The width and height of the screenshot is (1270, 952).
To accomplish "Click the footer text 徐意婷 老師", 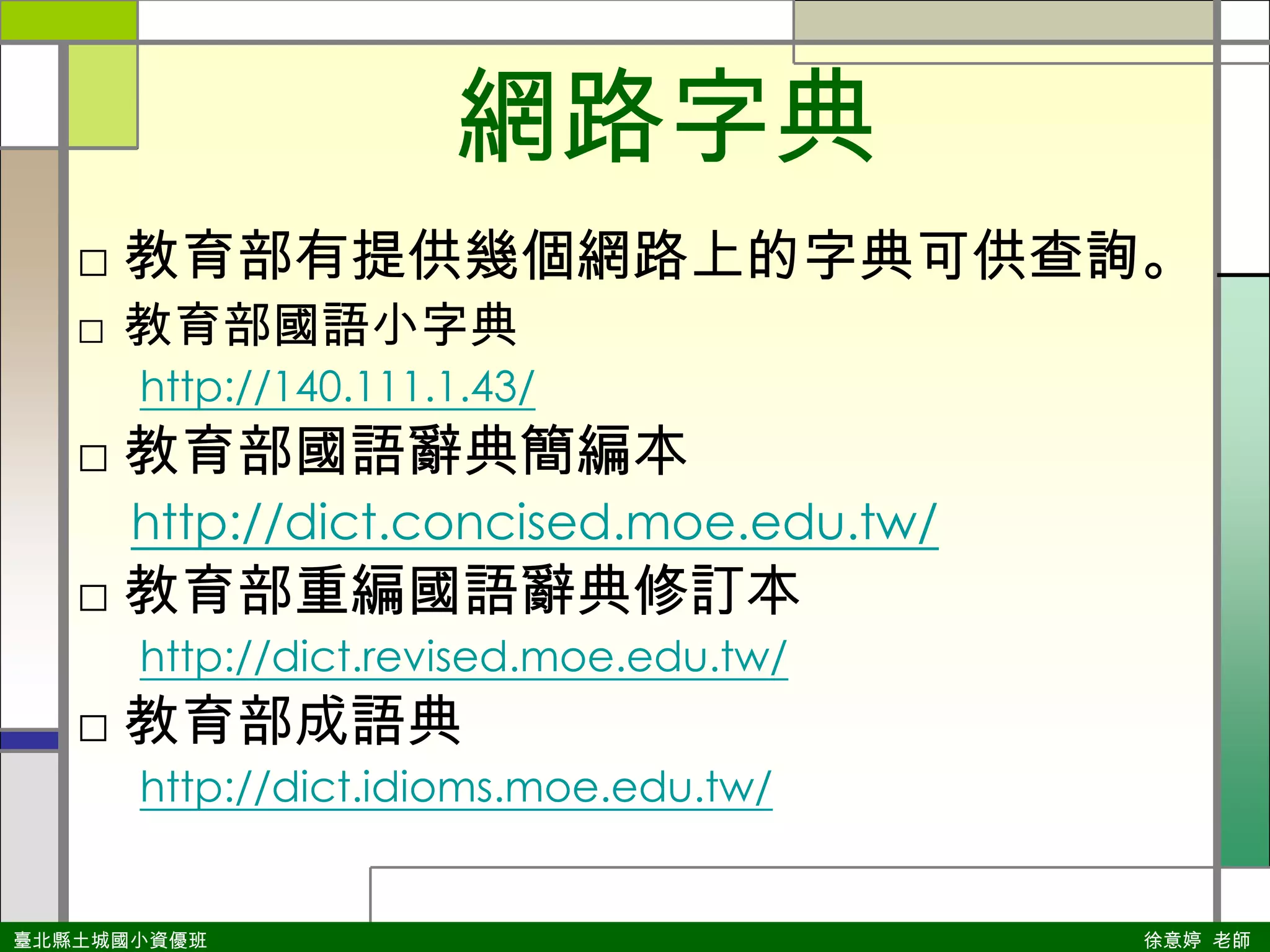I will tap(1197, 940).
